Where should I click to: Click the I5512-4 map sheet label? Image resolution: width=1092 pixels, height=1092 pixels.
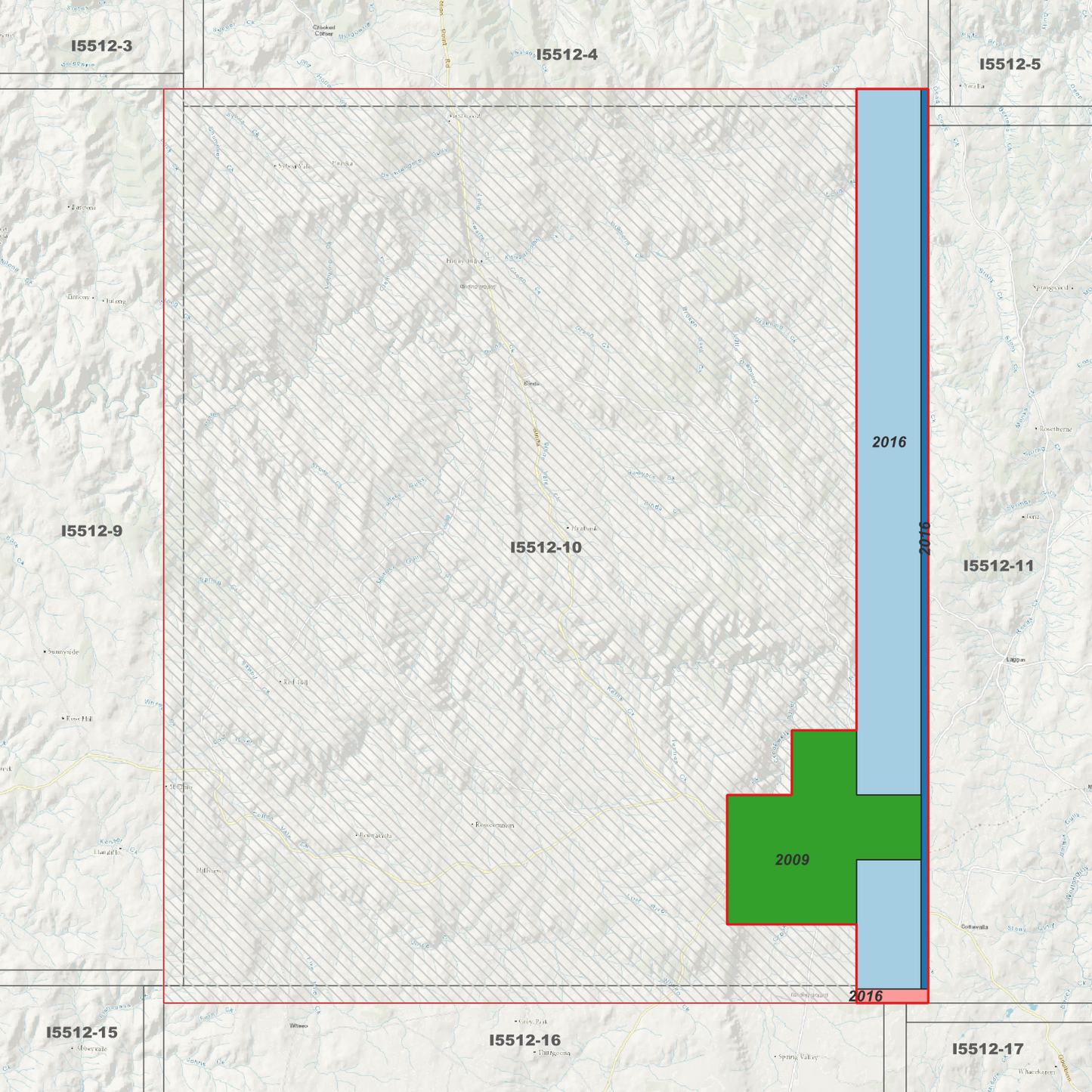click(567, 54)
